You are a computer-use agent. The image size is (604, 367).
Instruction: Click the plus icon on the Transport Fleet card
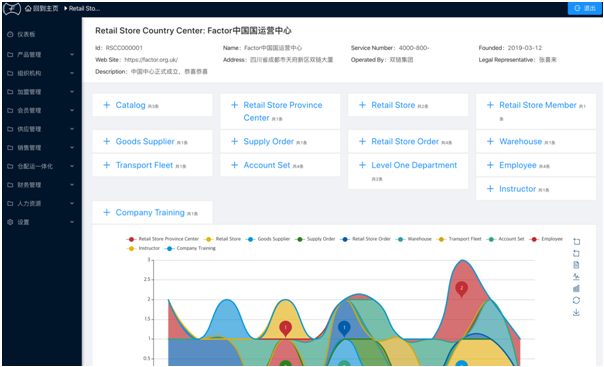click(x=107, y=165)
